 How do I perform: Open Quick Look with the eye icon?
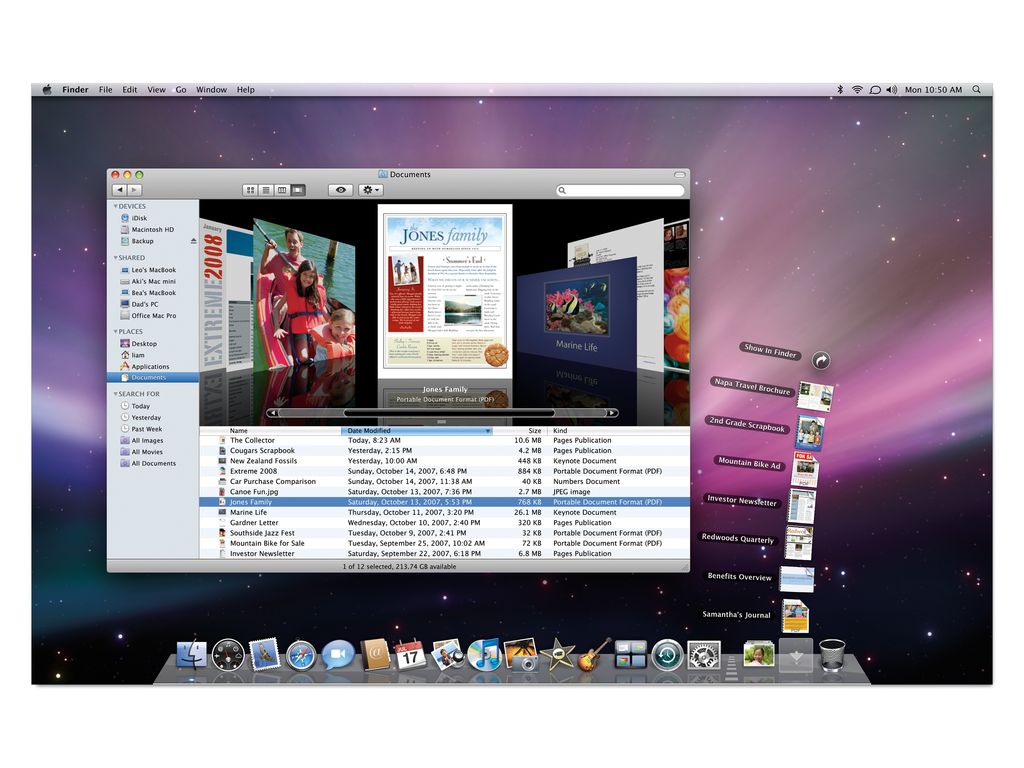340,190
